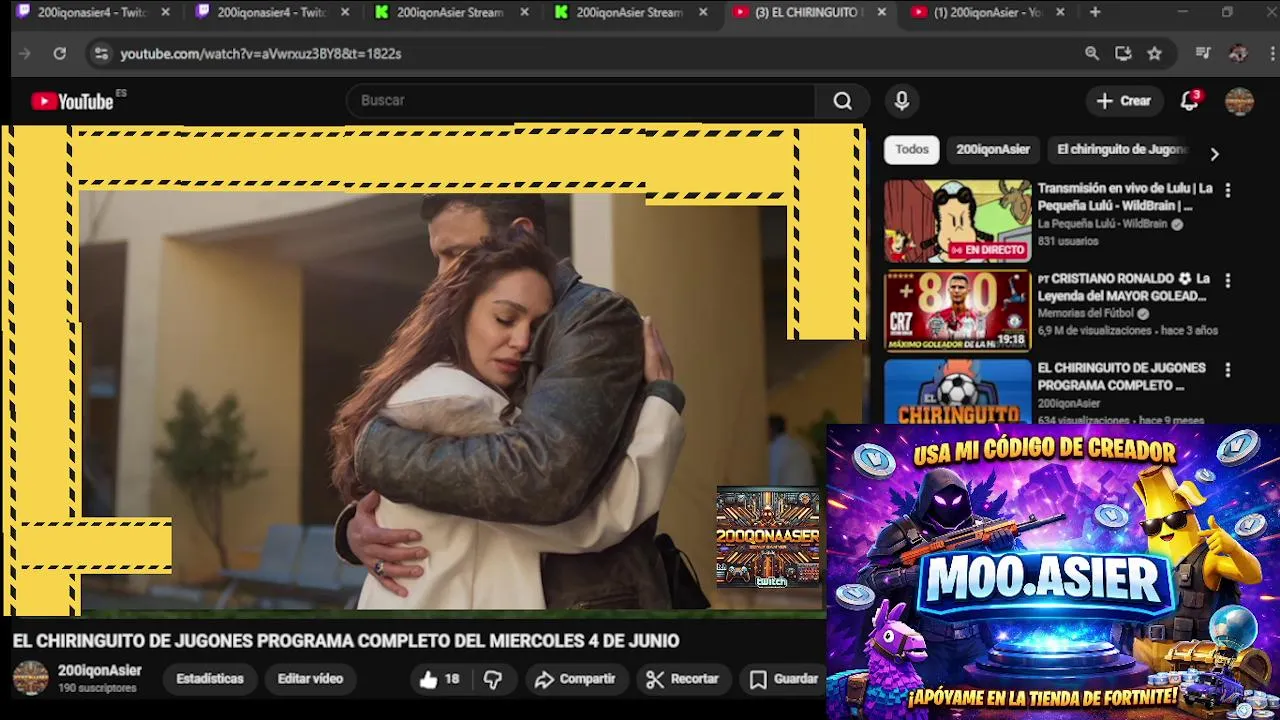1280x720 pixels.
Task: Open 'CRISTIANO RONALDO La Leyenda' video title
Action: pyautogui.click(x=1124, y=287)
